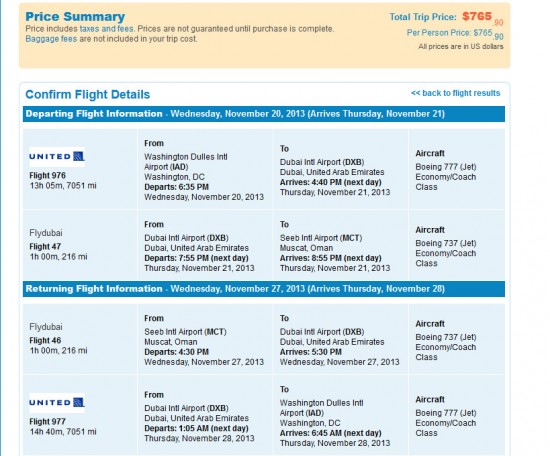The image size is (550, 456).
Task: Click the United logo for Flight 977
Action: tap(57, 403)
